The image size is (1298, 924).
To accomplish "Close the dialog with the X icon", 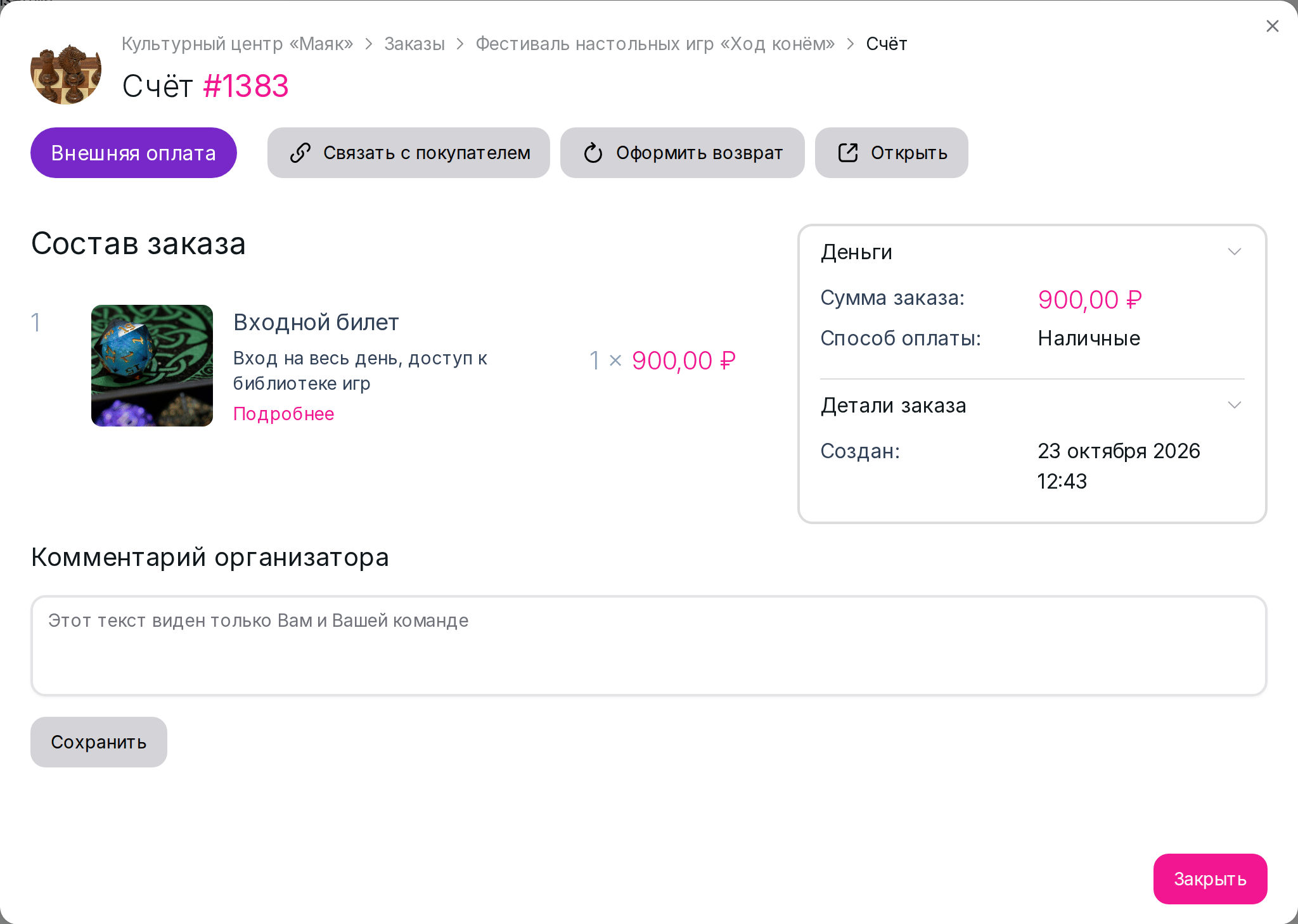I will [1272, 26].
